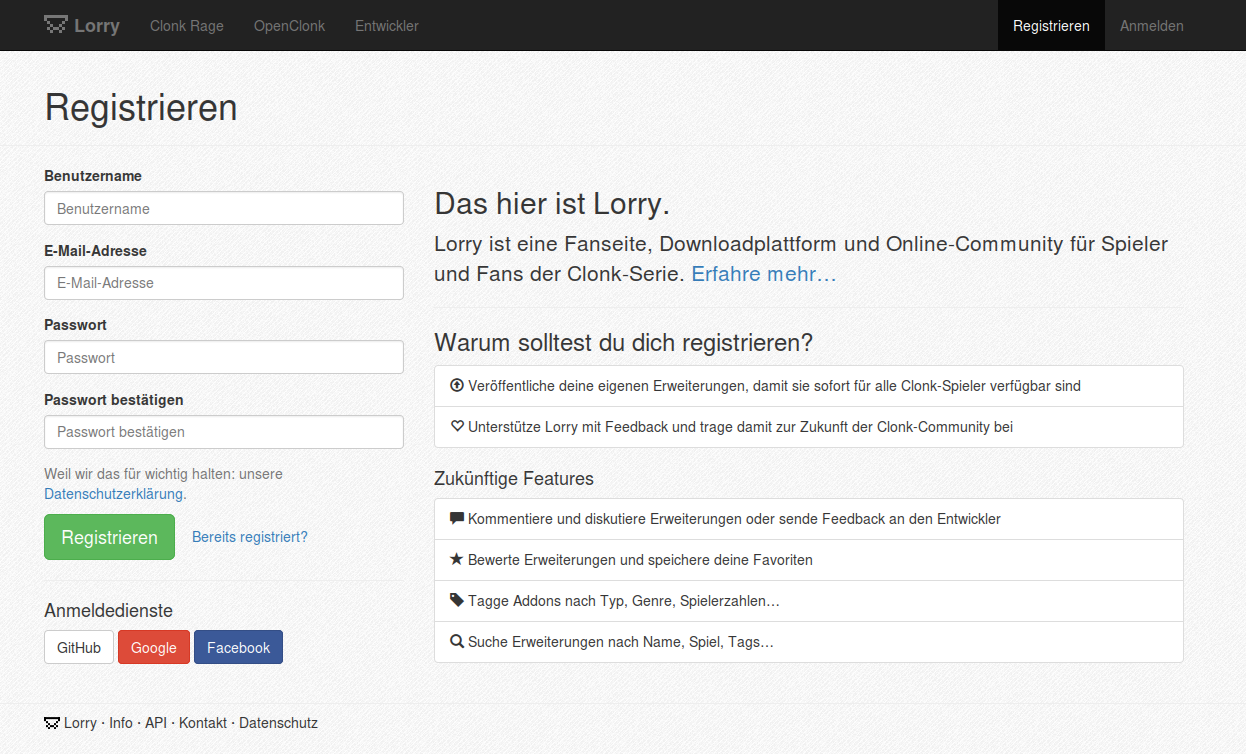Focus the Benutzername input field
Viewport: 1246px width, 754px height.
pyautogui.click(x=224, y=208)
